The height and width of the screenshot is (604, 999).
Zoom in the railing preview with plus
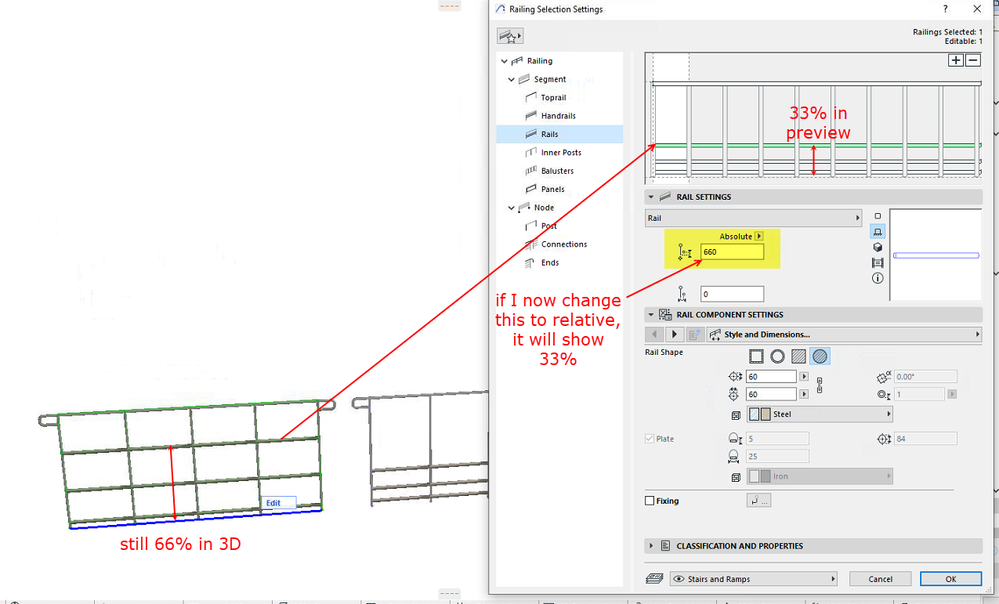[x=956, y=61]
